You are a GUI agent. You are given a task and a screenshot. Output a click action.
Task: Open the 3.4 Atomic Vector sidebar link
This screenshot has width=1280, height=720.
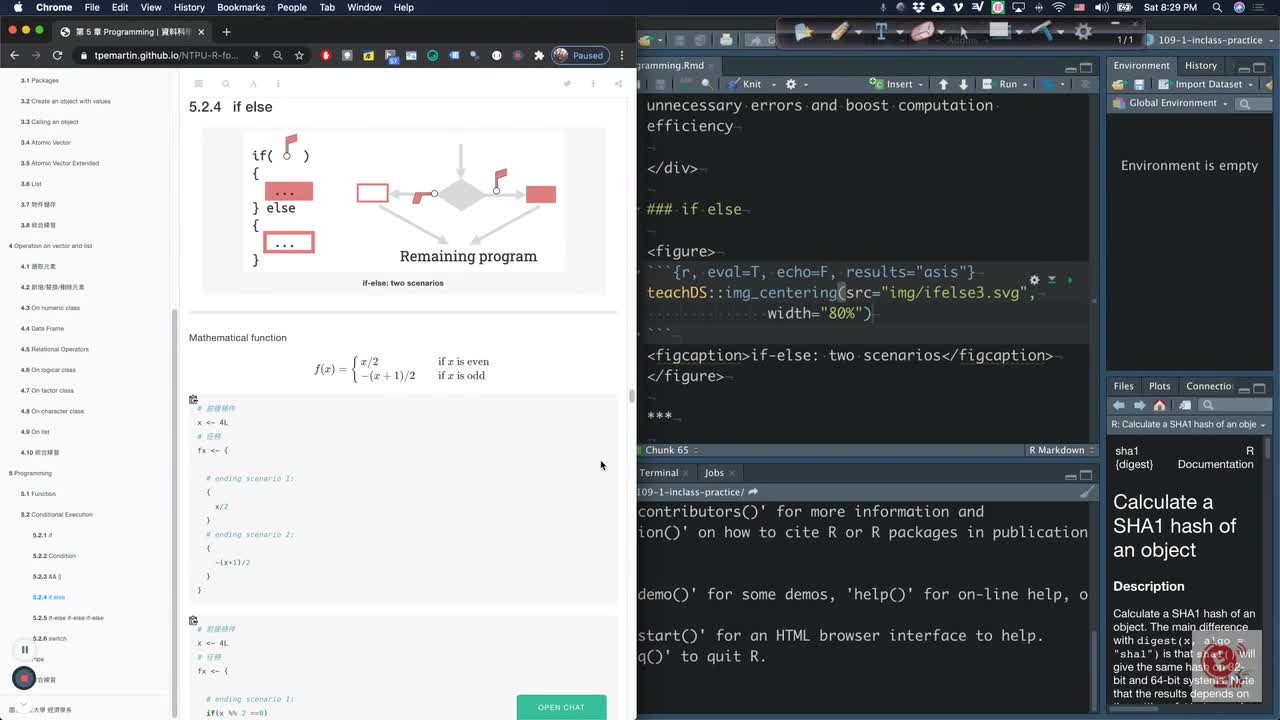click(46, 142)
